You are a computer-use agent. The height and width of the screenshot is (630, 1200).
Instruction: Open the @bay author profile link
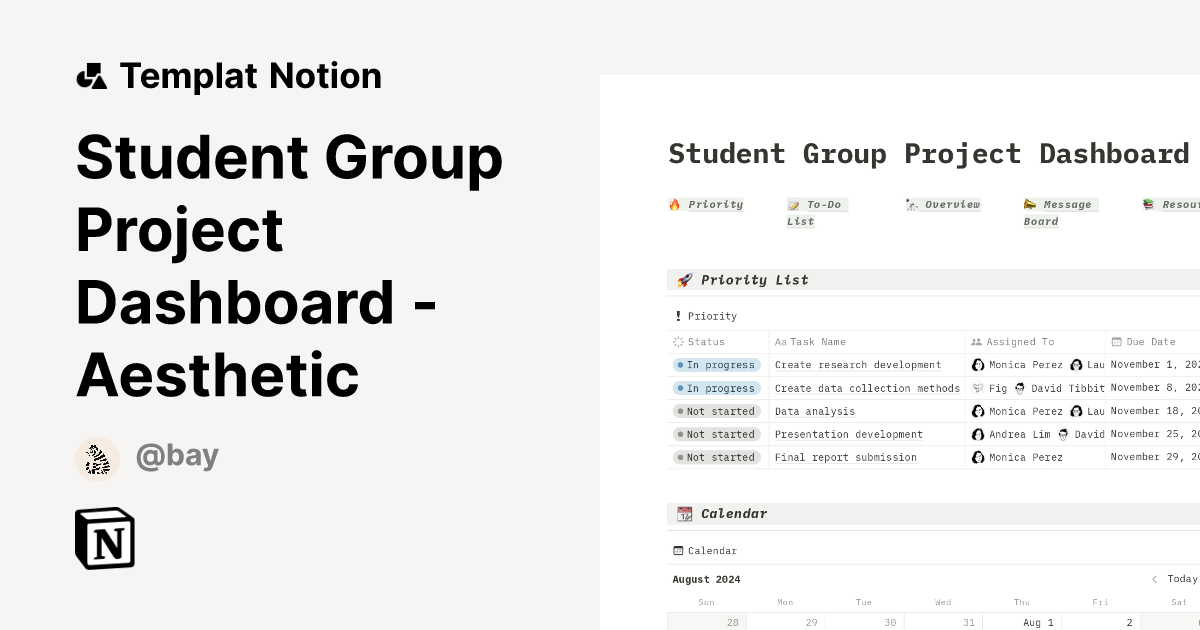(177, 456)
